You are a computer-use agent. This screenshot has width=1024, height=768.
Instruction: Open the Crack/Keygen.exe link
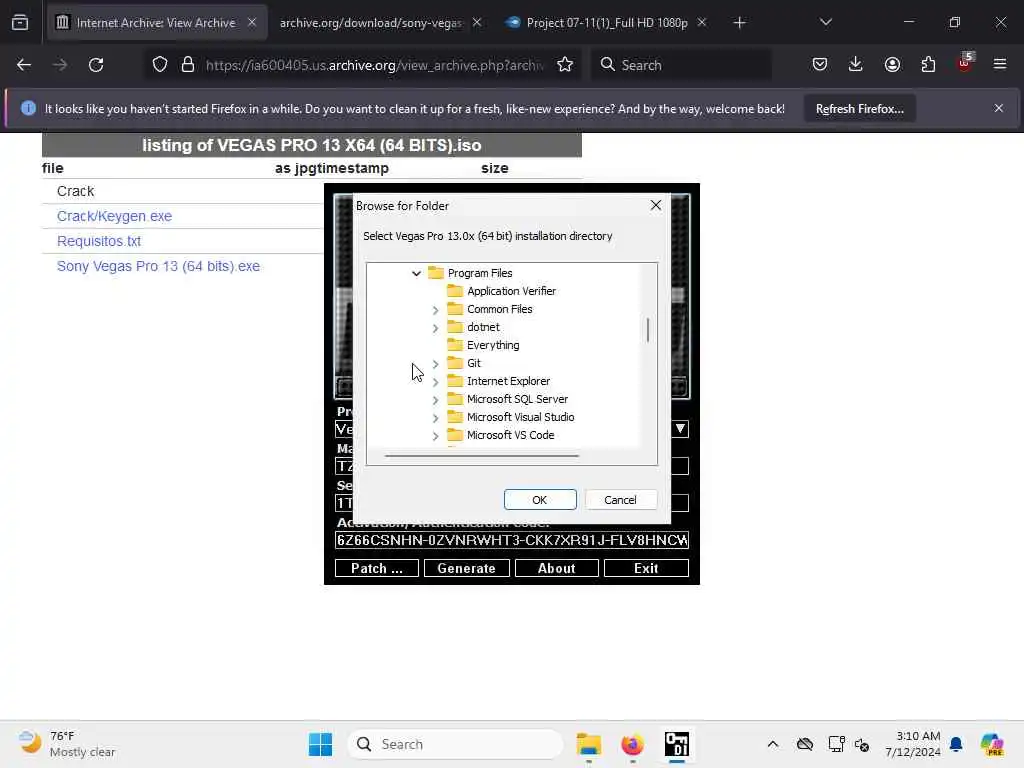tap(114, 216)
